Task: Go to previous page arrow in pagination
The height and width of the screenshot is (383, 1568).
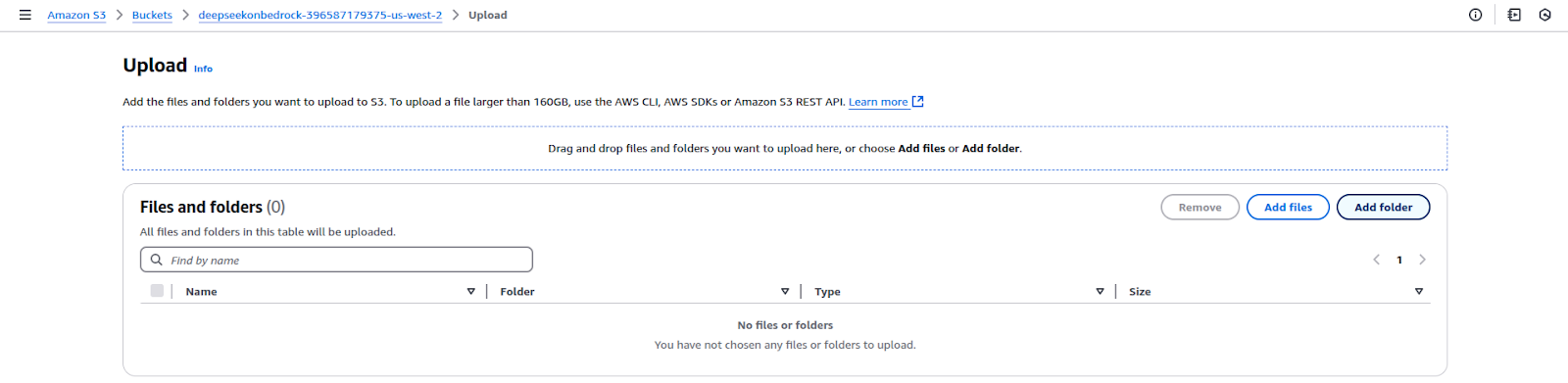Action: pos(1376,260)
